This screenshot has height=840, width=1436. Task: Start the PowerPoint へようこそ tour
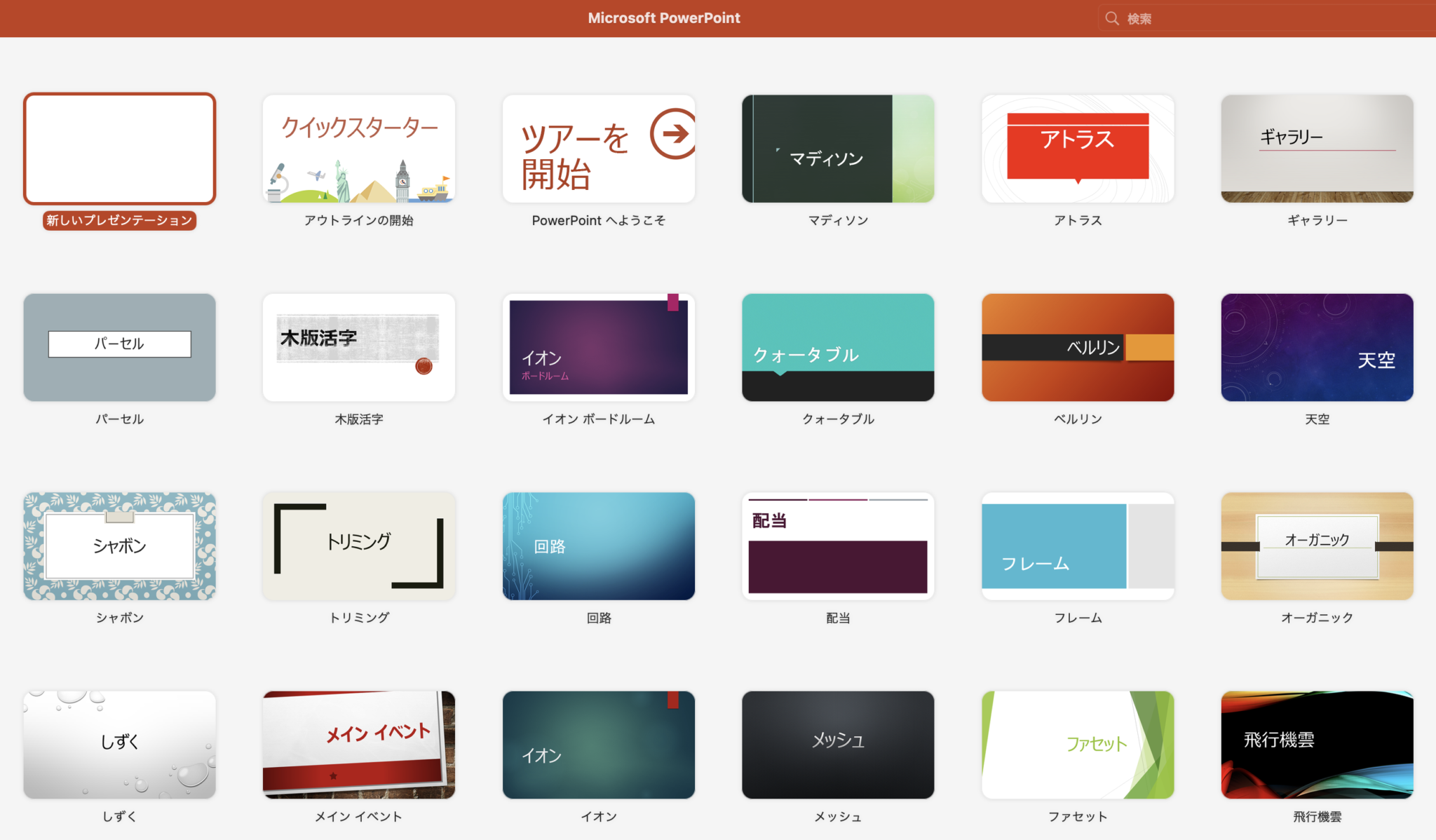pyautogui.click(x=598, y=149)
